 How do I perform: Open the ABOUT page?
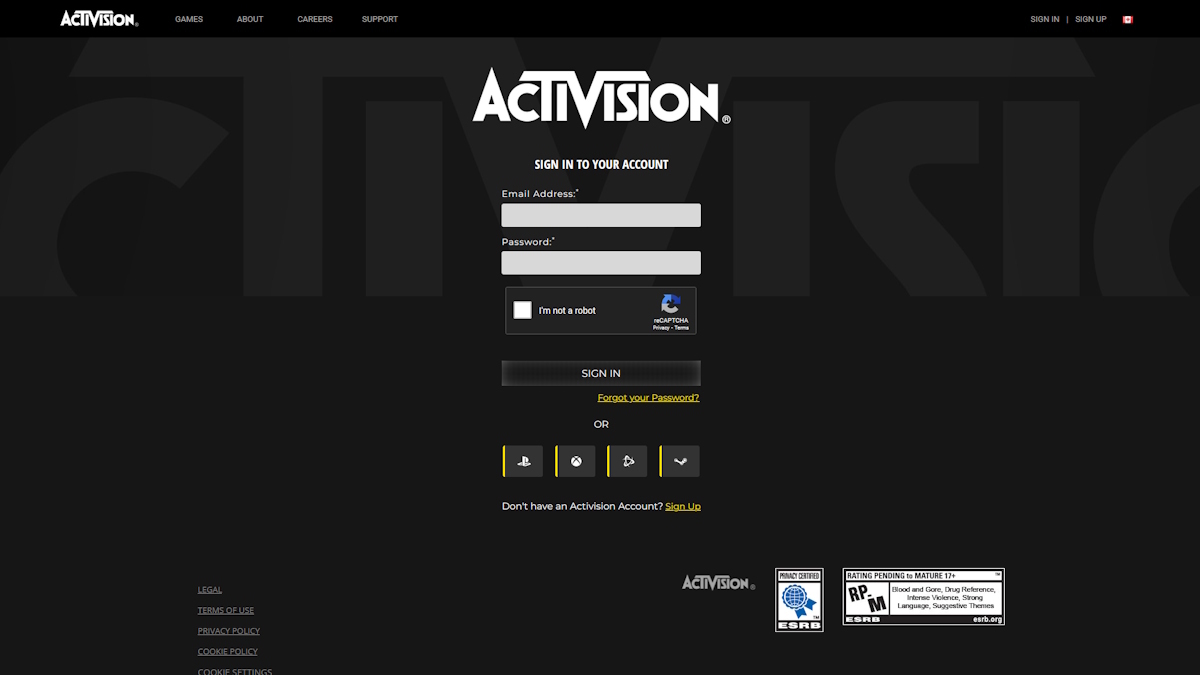(250, 18)
